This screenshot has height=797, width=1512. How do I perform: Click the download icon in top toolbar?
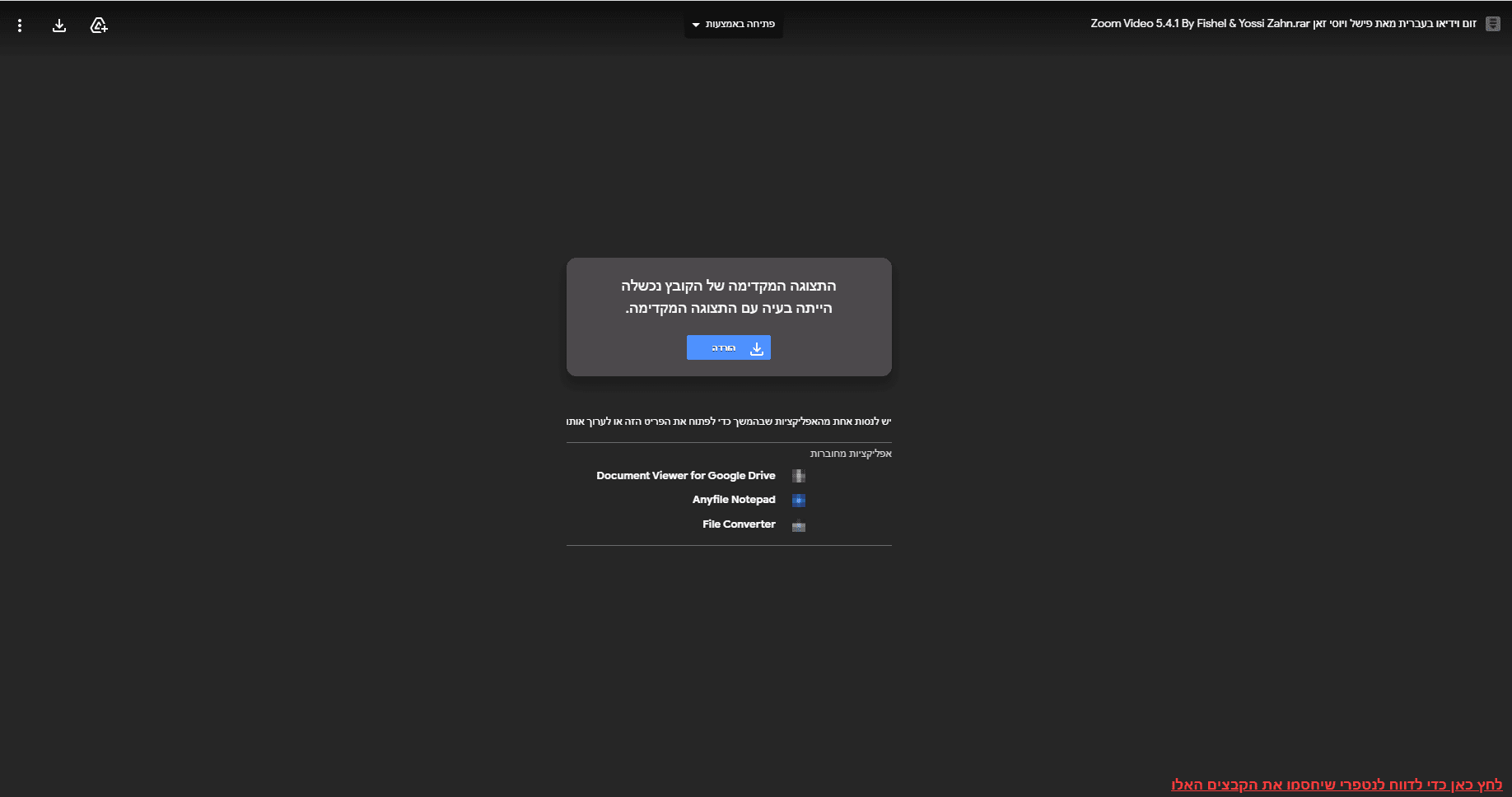59,26
